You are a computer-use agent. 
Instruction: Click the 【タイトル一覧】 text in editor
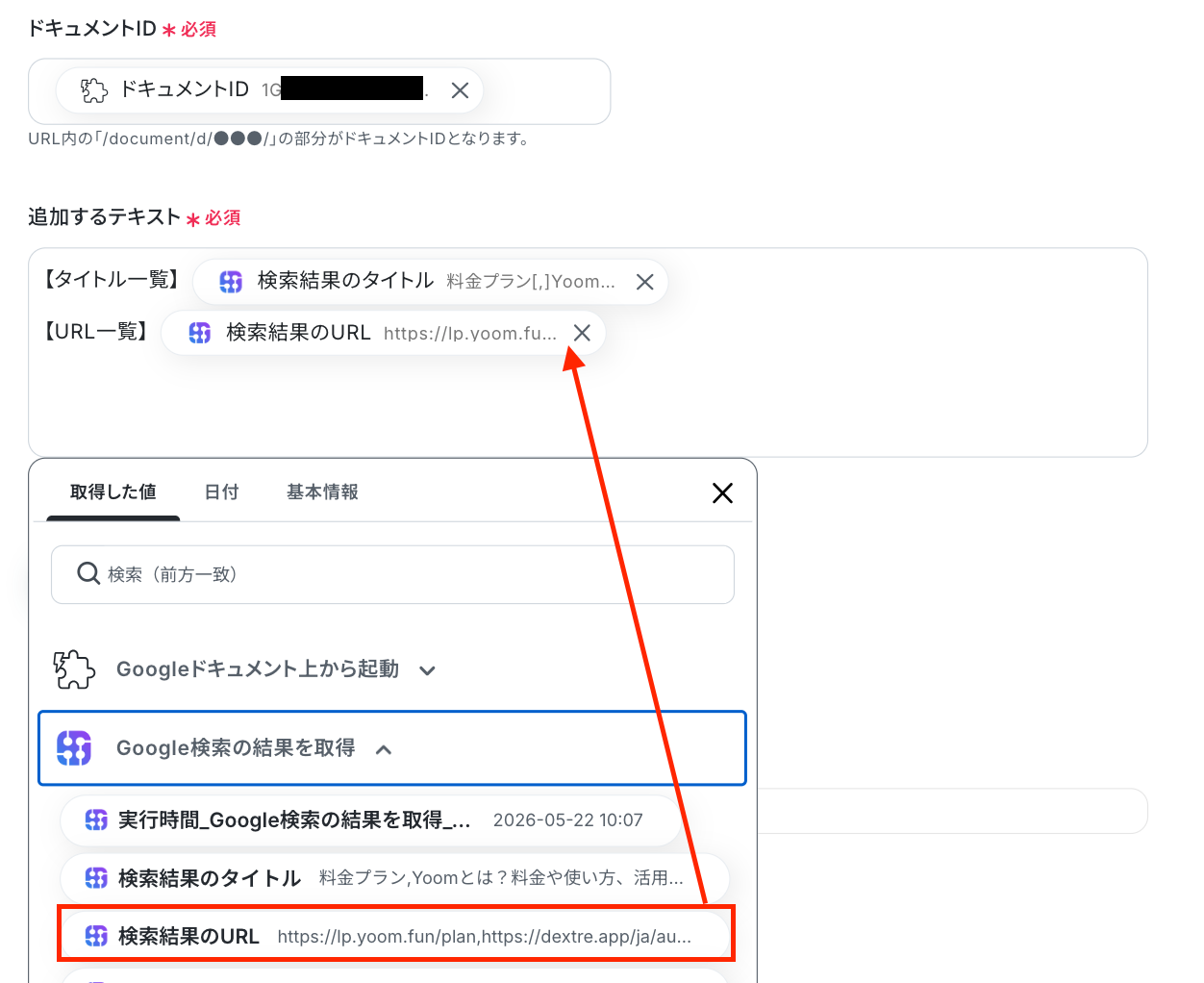pos(111,280)
